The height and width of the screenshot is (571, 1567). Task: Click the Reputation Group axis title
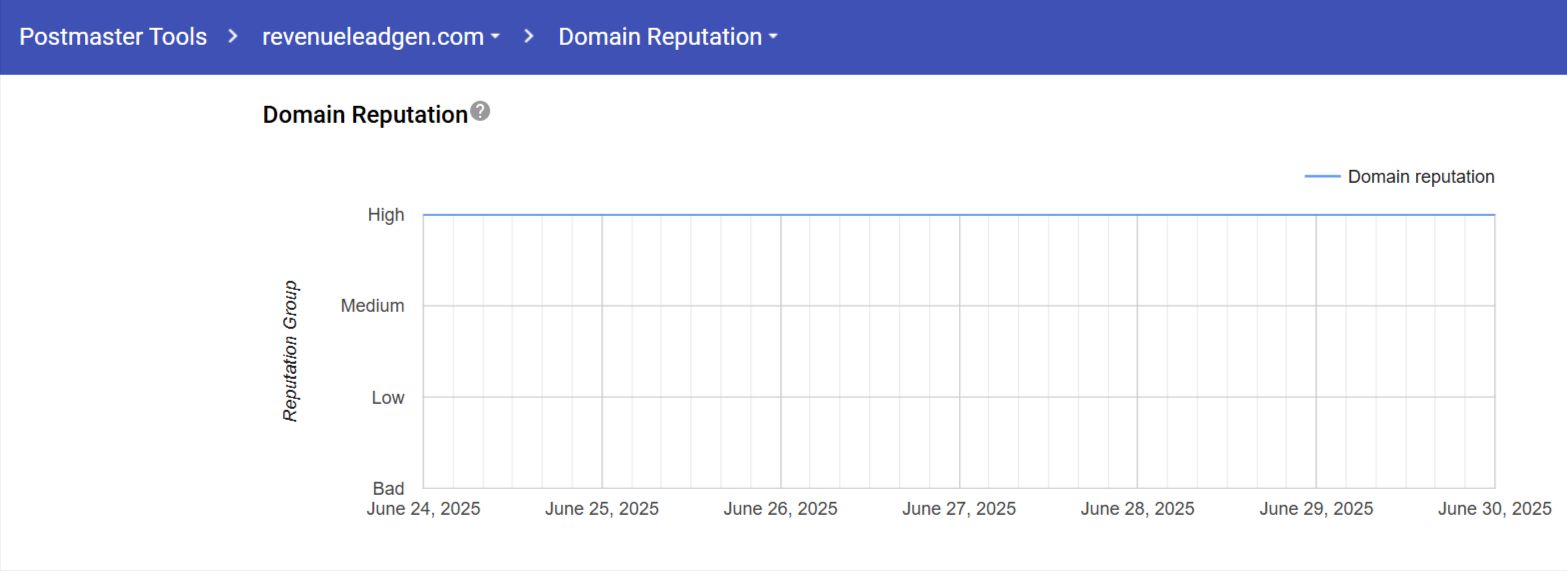(x=291, y=351)
